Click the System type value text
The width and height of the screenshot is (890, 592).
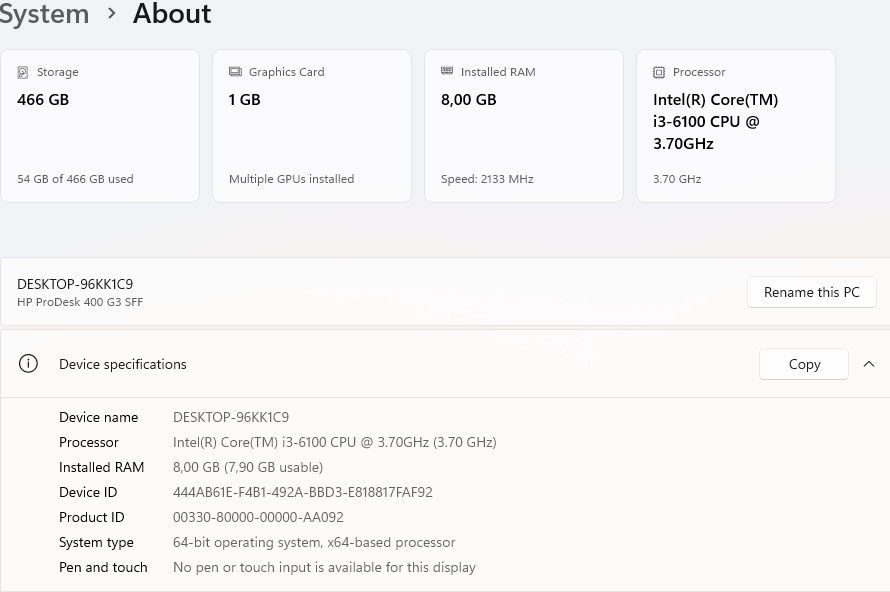pyautogui.click(x=314, y=542)
